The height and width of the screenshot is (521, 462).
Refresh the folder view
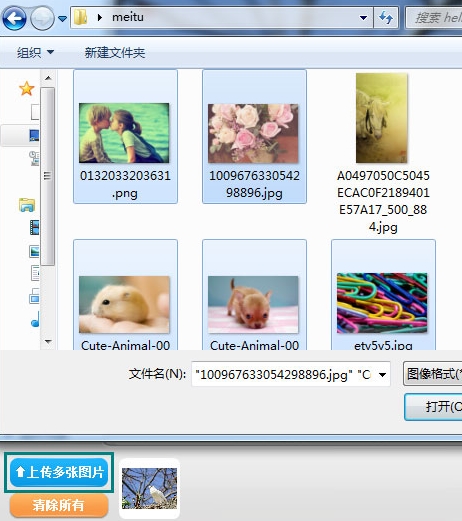pyautogui.click(x=386, y=18)
